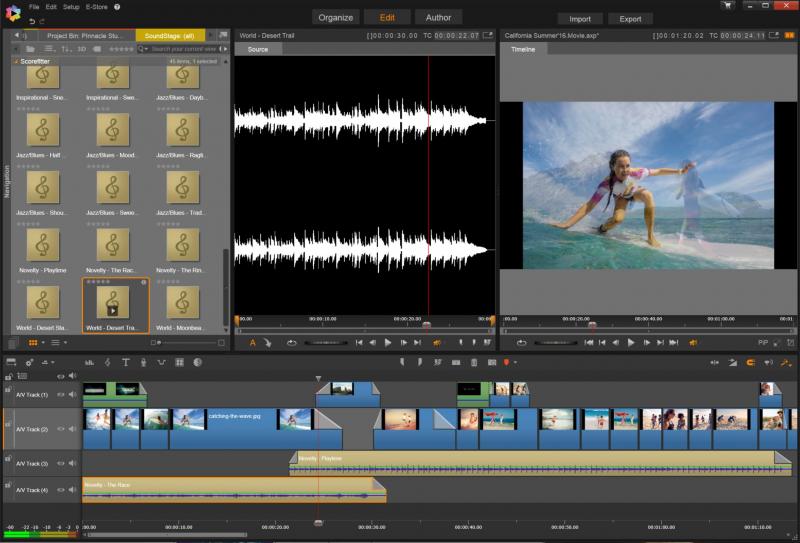Switch to Project Bin tab
This screenshot has width=800, height=543.
pos(84,36)
